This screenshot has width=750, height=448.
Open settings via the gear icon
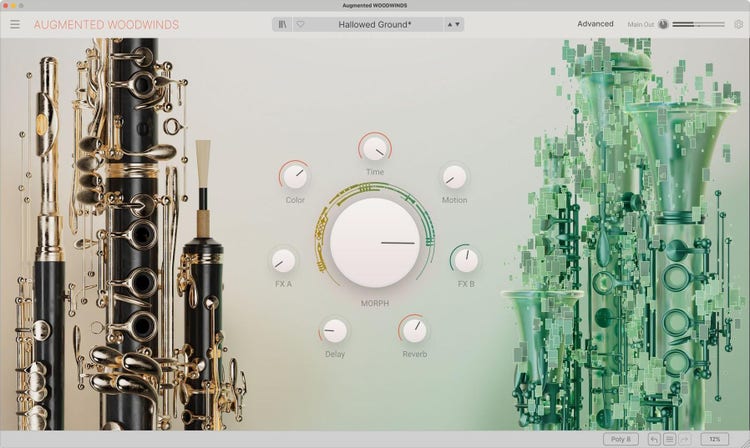click(x=739, y=24)
